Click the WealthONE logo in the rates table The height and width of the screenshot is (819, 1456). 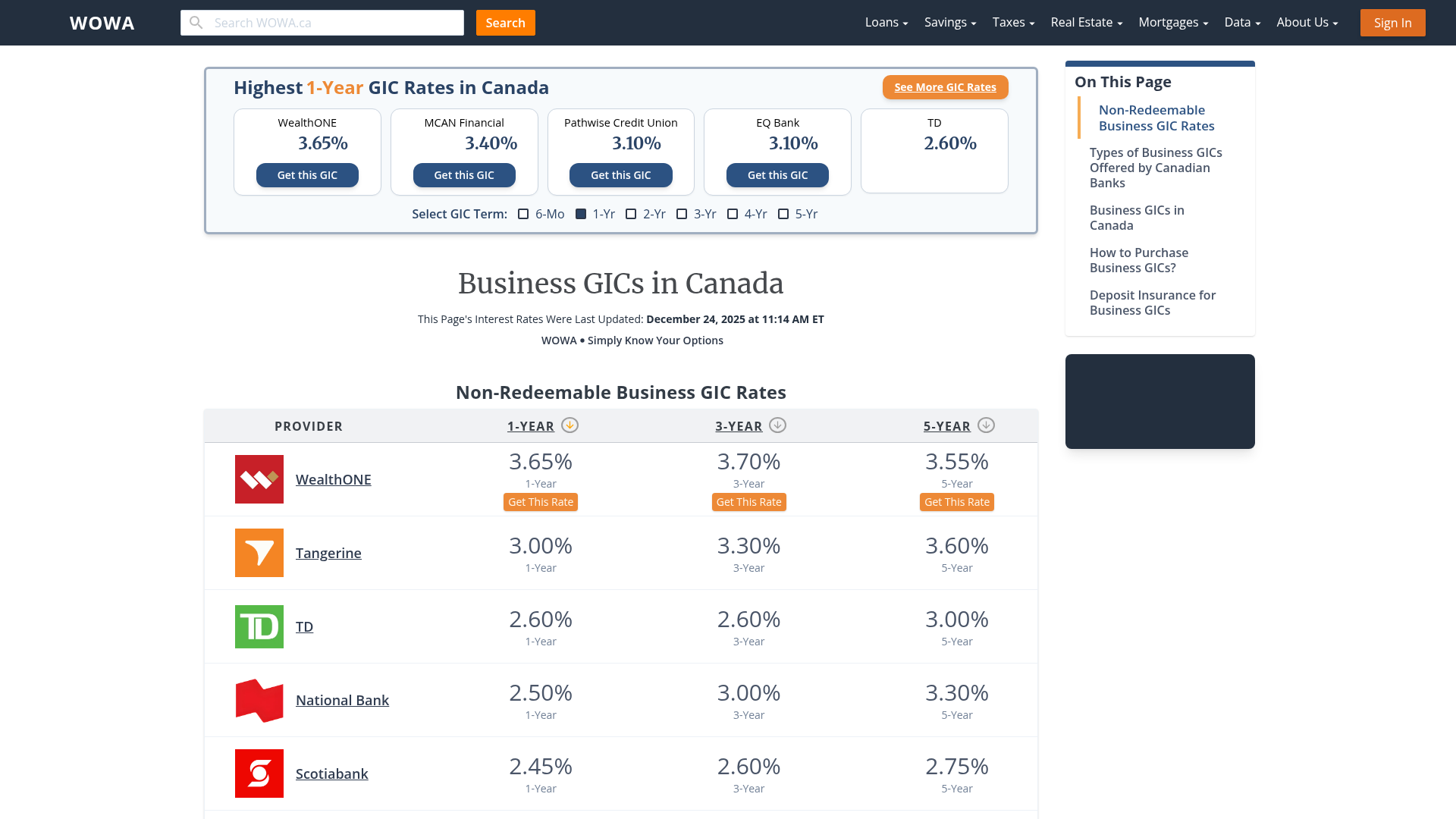(x=259, y=479)
